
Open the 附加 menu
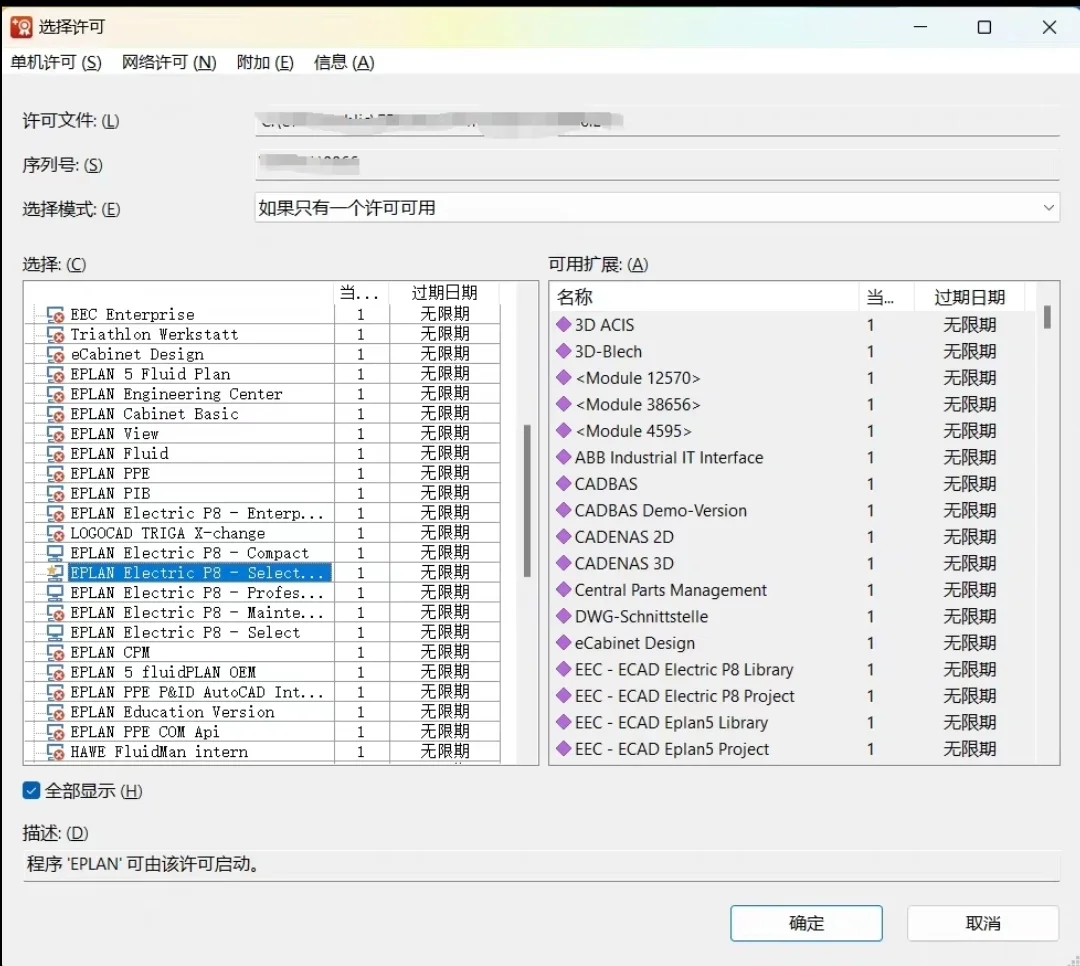coord(264,62)
